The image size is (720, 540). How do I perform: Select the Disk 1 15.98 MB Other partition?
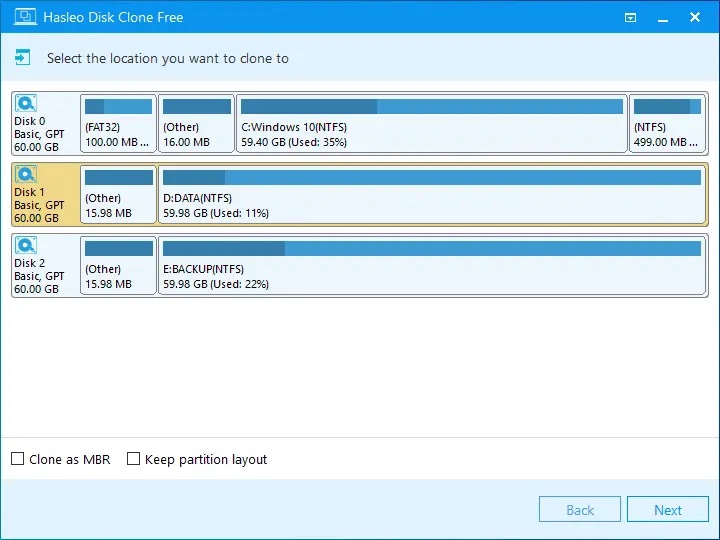coord(118,194)
